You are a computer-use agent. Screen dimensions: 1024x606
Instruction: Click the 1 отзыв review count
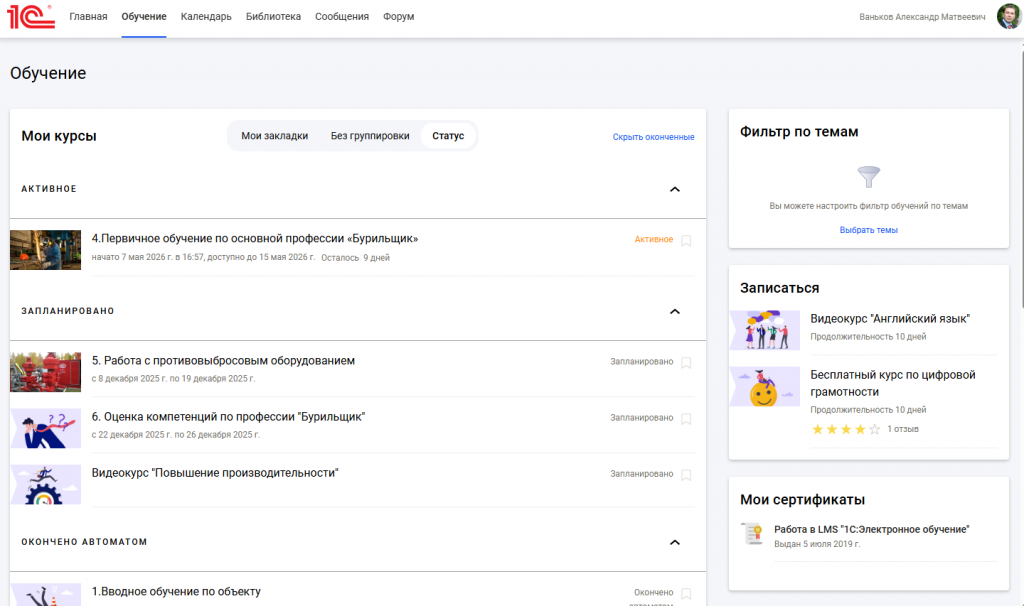[x=903, y=429]
